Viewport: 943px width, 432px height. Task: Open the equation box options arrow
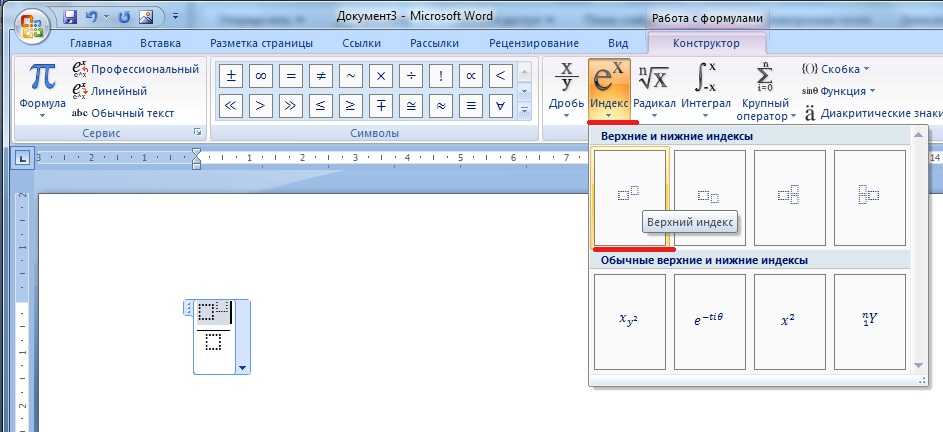point(241,368)
